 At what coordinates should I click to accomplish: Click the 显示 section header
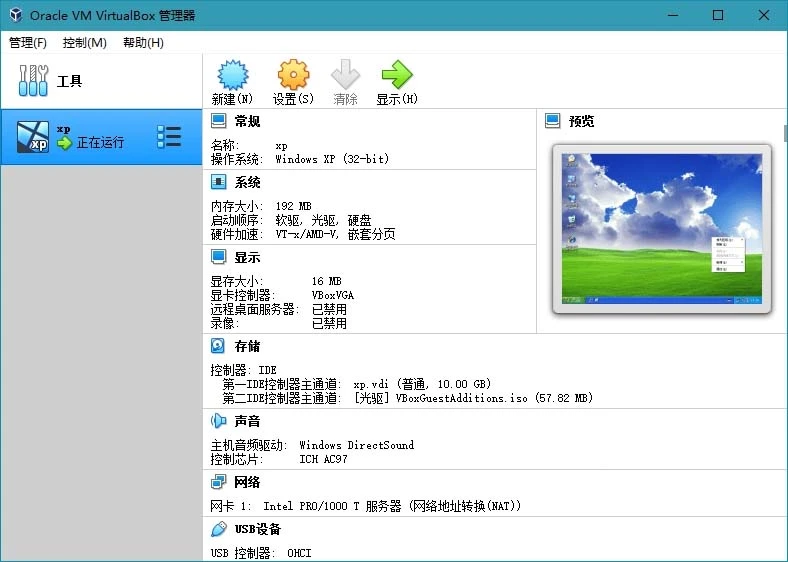(247, 257)
